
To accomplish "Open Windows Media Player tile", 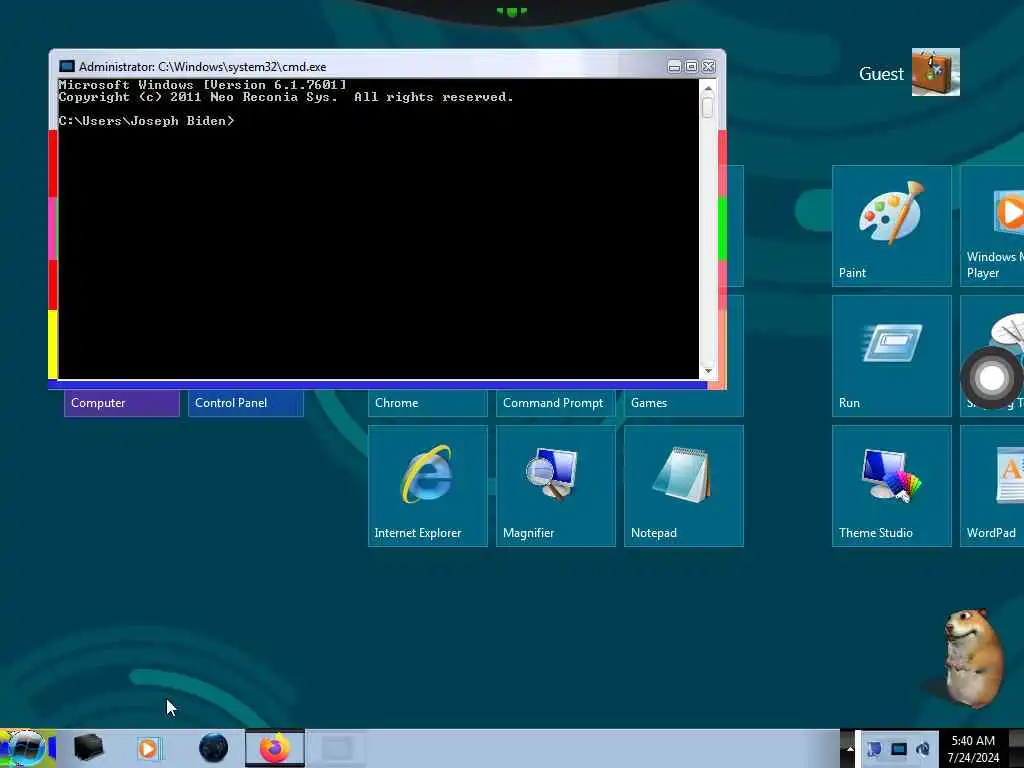I will point(992,226).
